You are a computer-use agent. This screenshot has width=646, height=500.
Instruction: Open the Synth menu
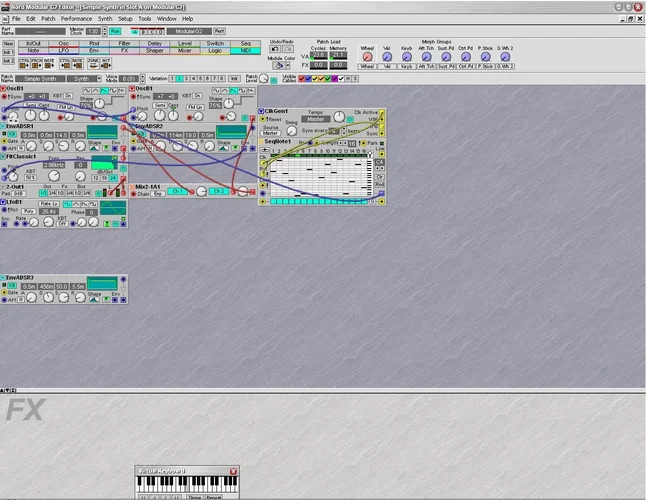(x=105, y=19)
